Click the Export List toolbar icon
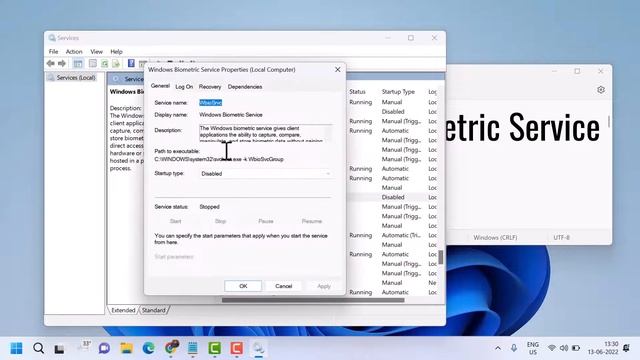This screenshot has width=640, height=360. coord(116,63)
